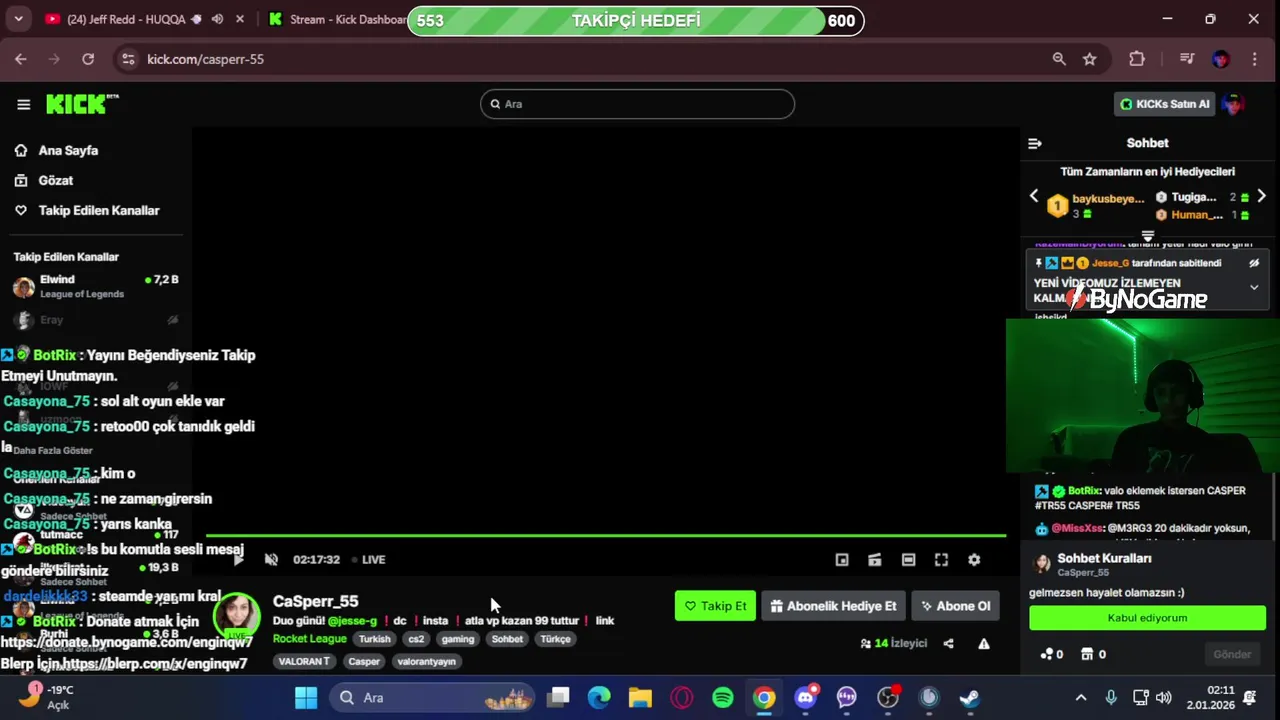Viewport: 1280px width, 720px height.
Task: Expand the pinned message chevron
Action: click(x=1254, y=288)
